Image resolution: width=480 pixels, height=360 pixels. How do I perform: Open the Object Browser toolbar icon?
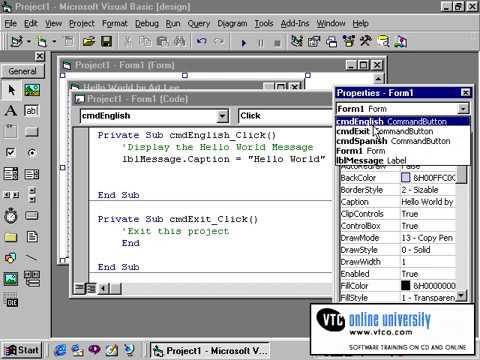(x=349, y=42)
